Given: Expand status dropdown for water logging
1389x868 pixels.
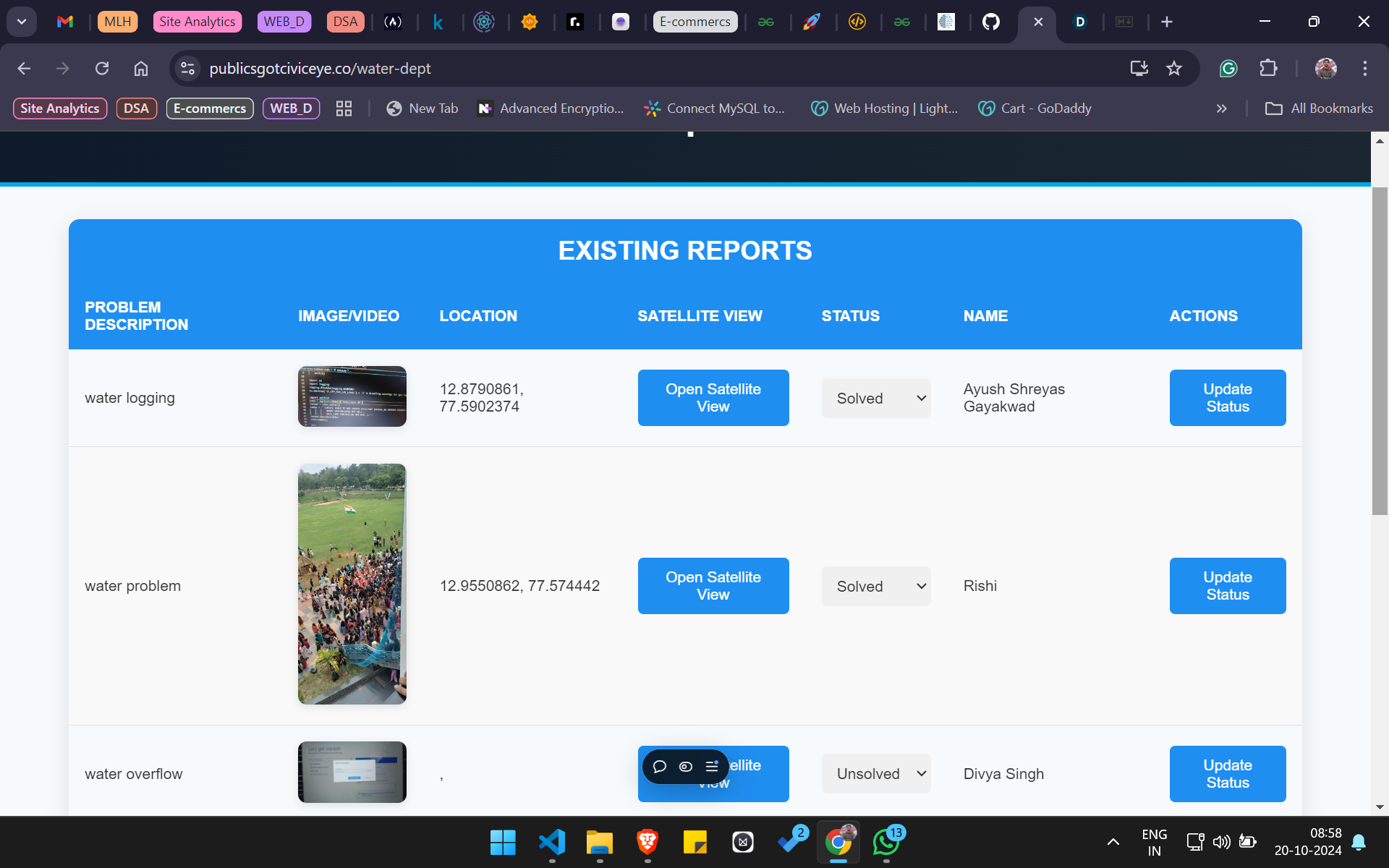Looking at the screenshot, I should 876,398.
